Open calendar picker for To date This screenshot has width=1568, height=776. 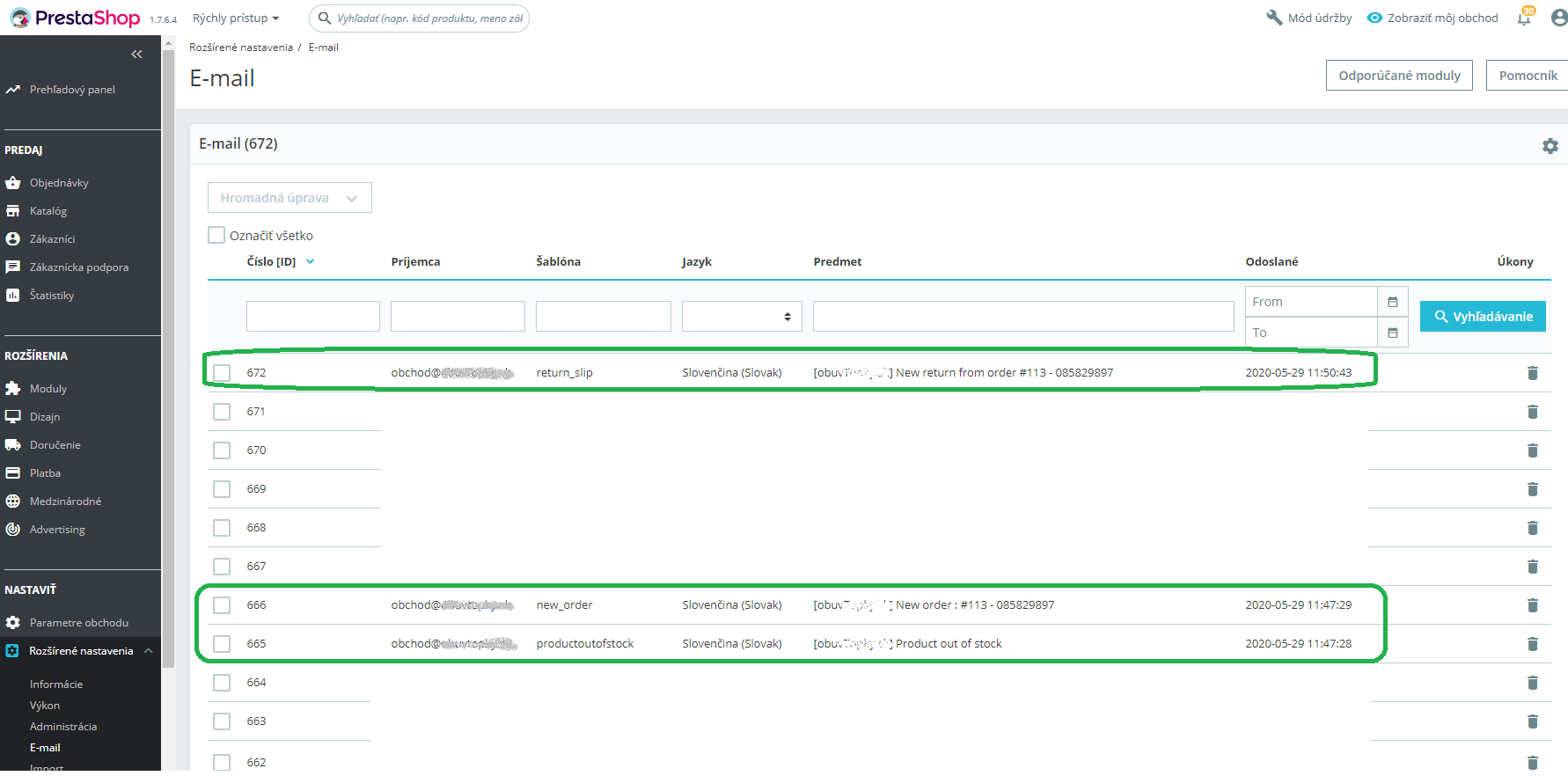pyautogui.click(x=1393, y=333)
